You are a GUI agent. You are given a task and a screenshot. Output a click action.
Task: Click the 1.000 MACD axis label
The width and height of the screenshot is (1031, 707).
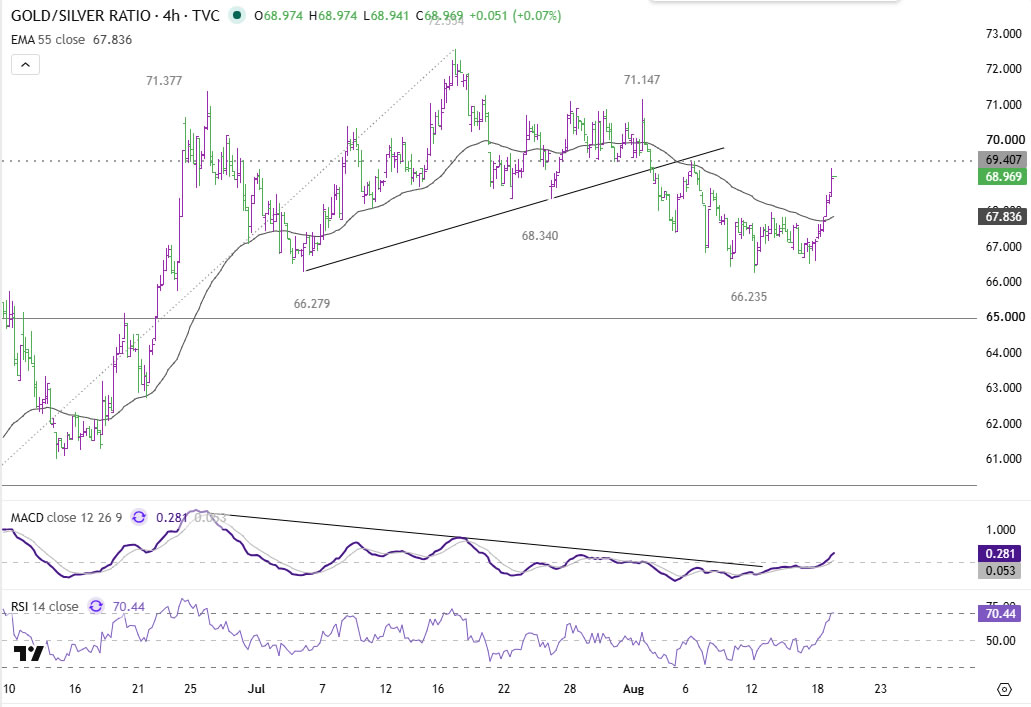pyautogui.click(x=1001, y=529)
